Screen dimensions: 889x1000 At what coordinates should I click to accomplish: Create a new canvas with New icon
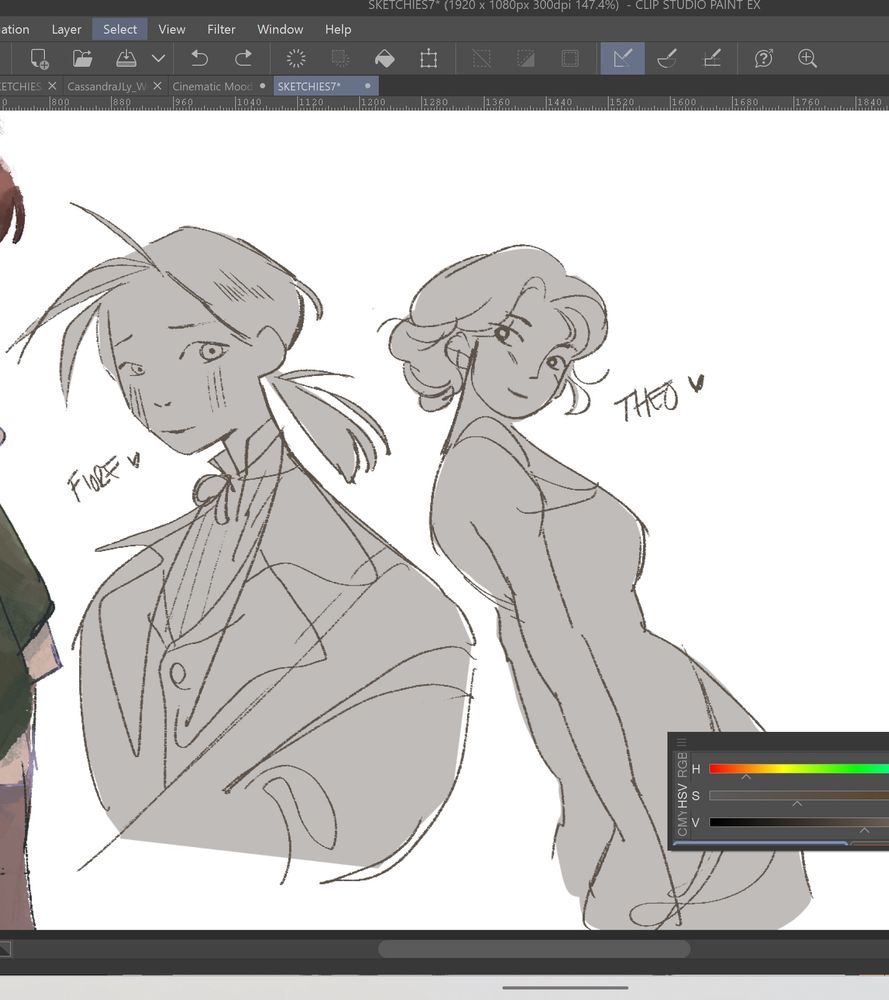39,59
